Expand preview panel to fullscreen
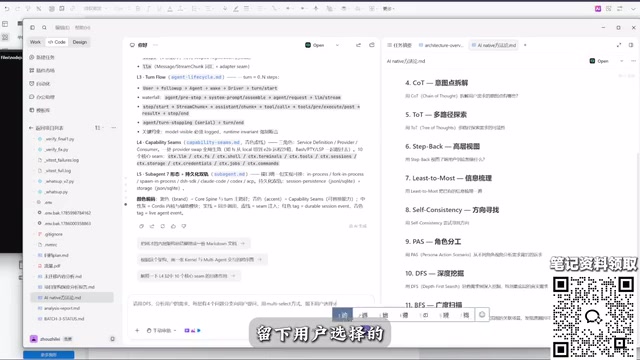 coord(619,45)
